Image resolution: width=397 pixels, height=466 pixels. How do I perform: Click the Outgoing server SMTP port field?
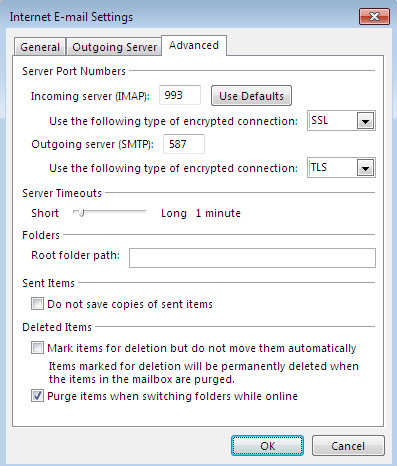[x=184, y=144]
